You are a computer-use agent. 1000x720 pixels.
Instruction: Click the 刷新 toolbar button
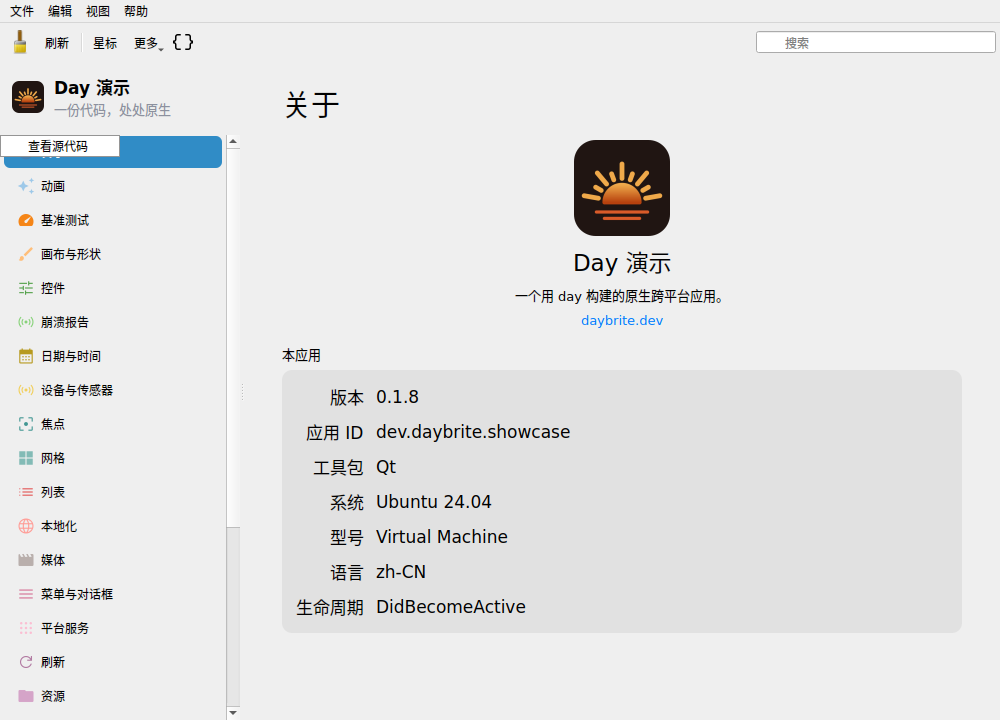(57, 43)
